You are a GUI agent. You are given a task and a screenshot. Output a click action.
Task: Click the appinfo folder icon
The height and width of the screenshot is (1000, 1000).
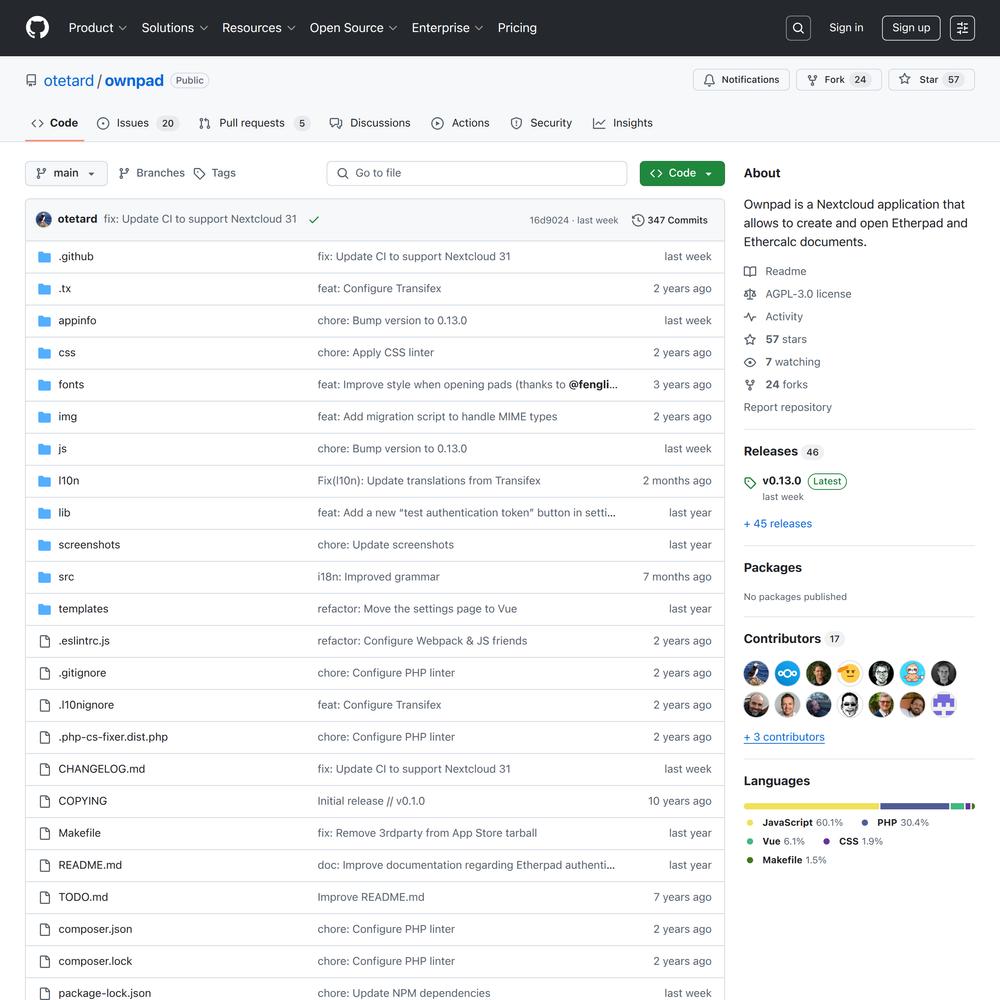44,321
